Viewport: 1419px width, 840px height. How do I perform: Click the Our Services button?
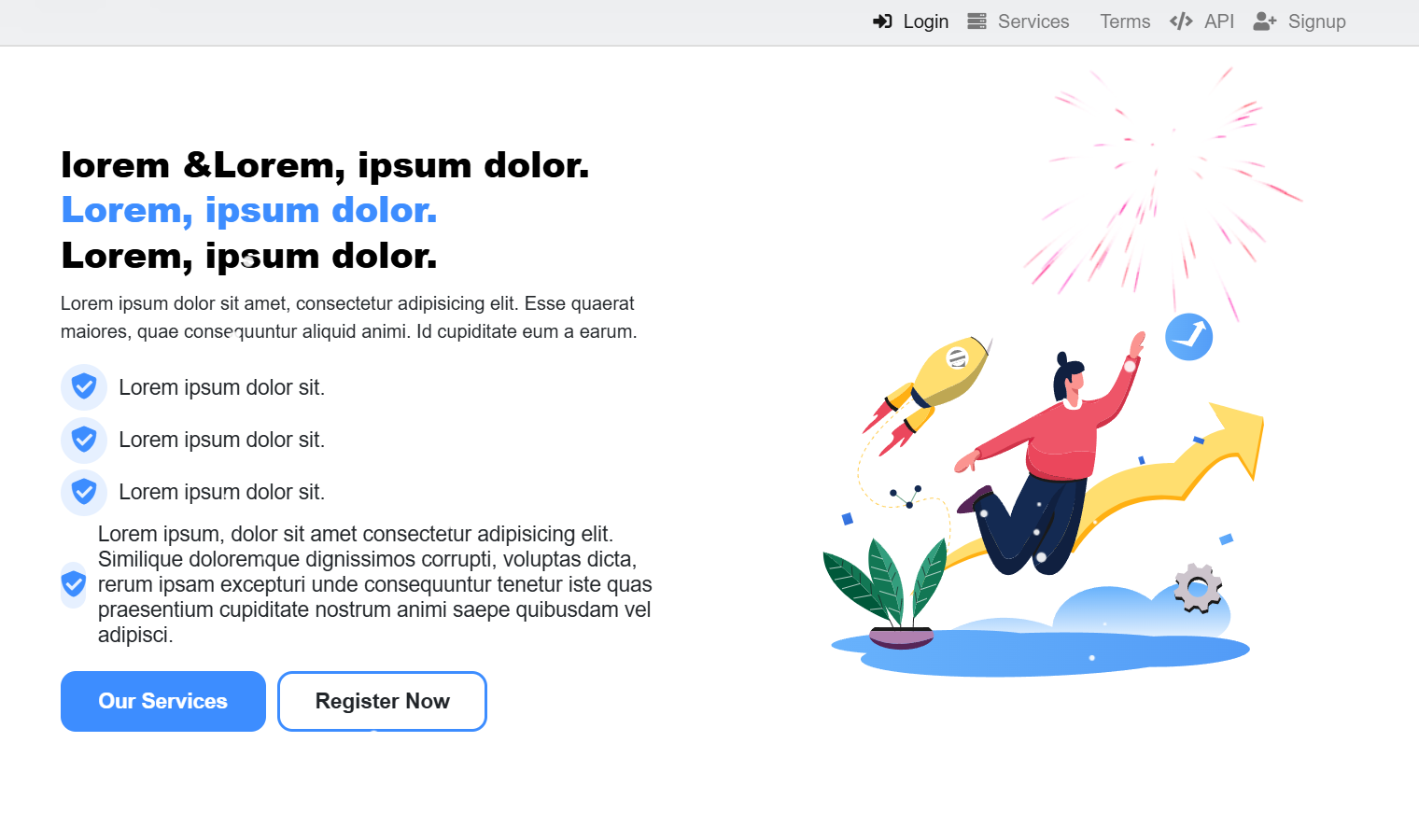(163, 701)
